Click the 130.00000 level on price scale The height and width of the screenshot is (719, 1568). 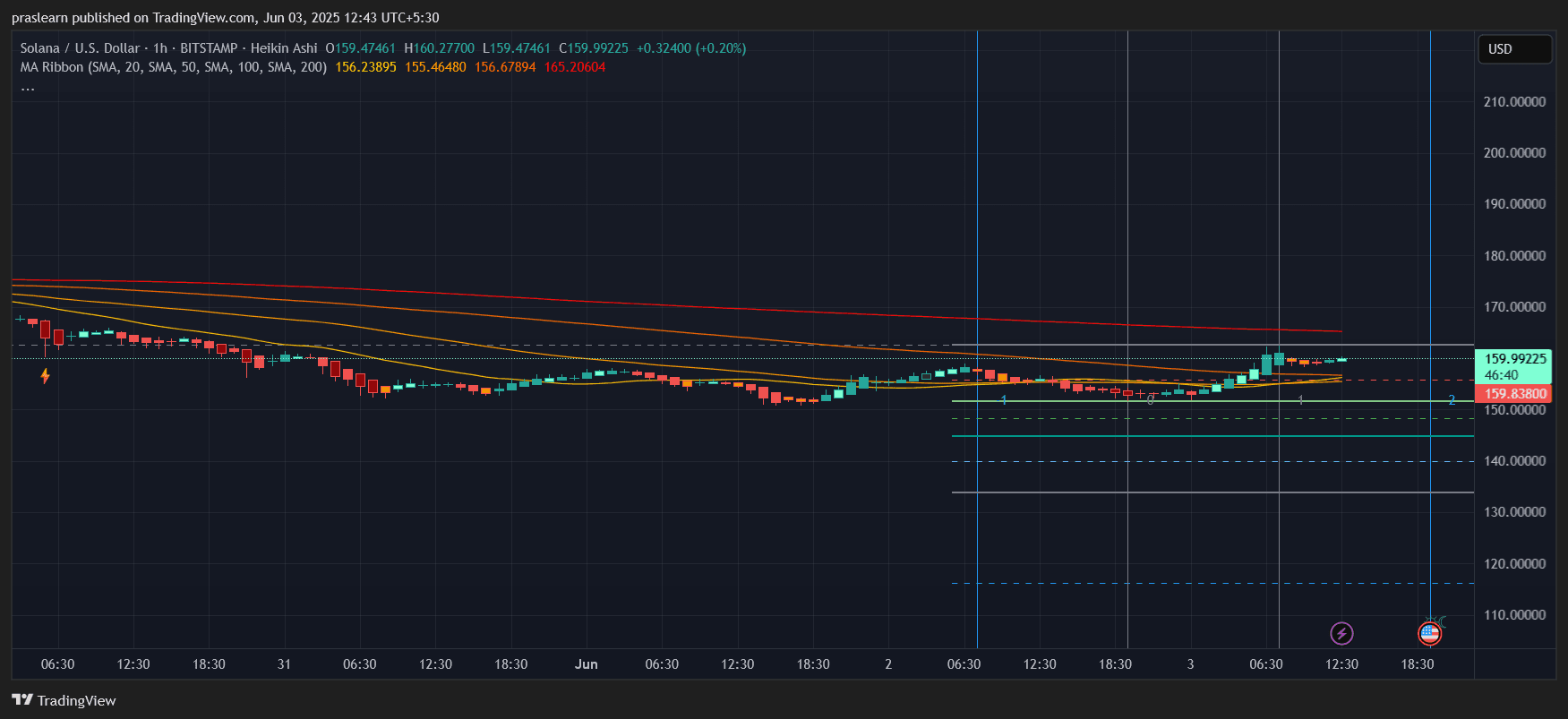click(1513, 512)
